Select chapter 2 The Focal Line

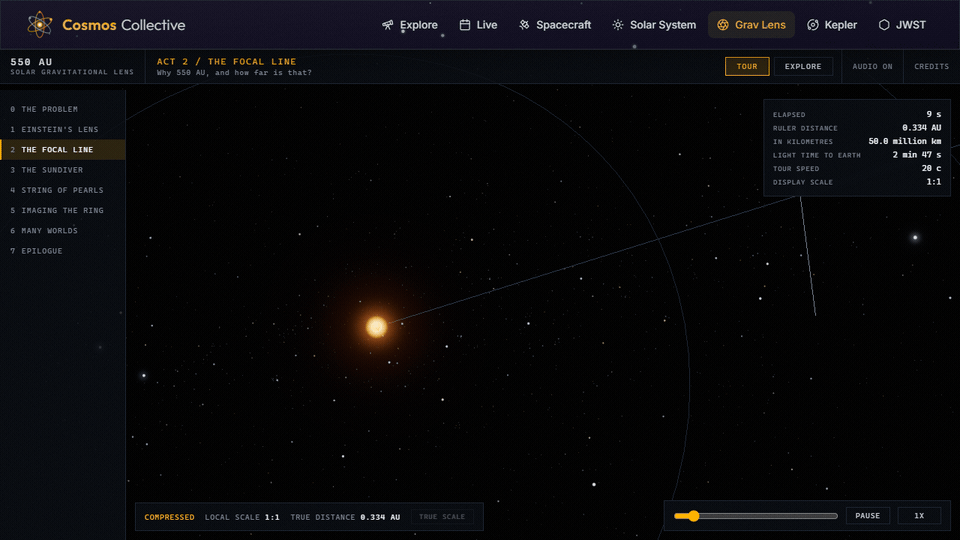(x=63, y=149)
